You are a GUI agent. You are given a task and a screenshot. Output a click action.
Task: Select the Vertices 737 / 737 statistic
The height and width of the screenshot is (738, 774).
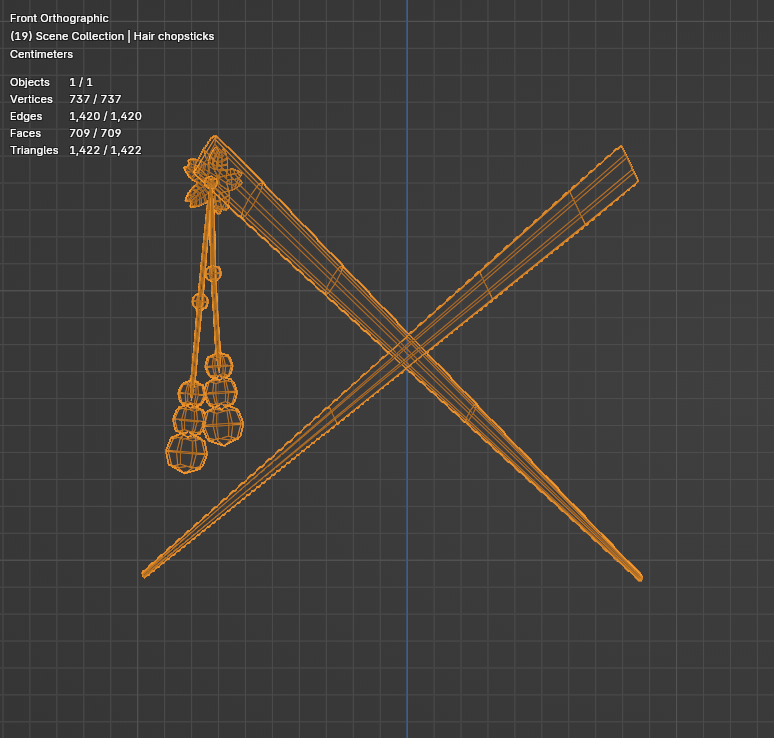66,99
